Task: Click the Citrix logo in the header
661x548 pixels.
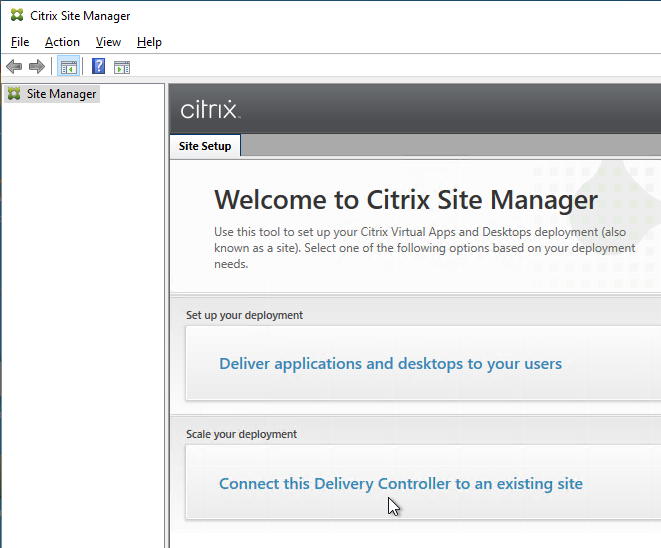Action: 210,109
